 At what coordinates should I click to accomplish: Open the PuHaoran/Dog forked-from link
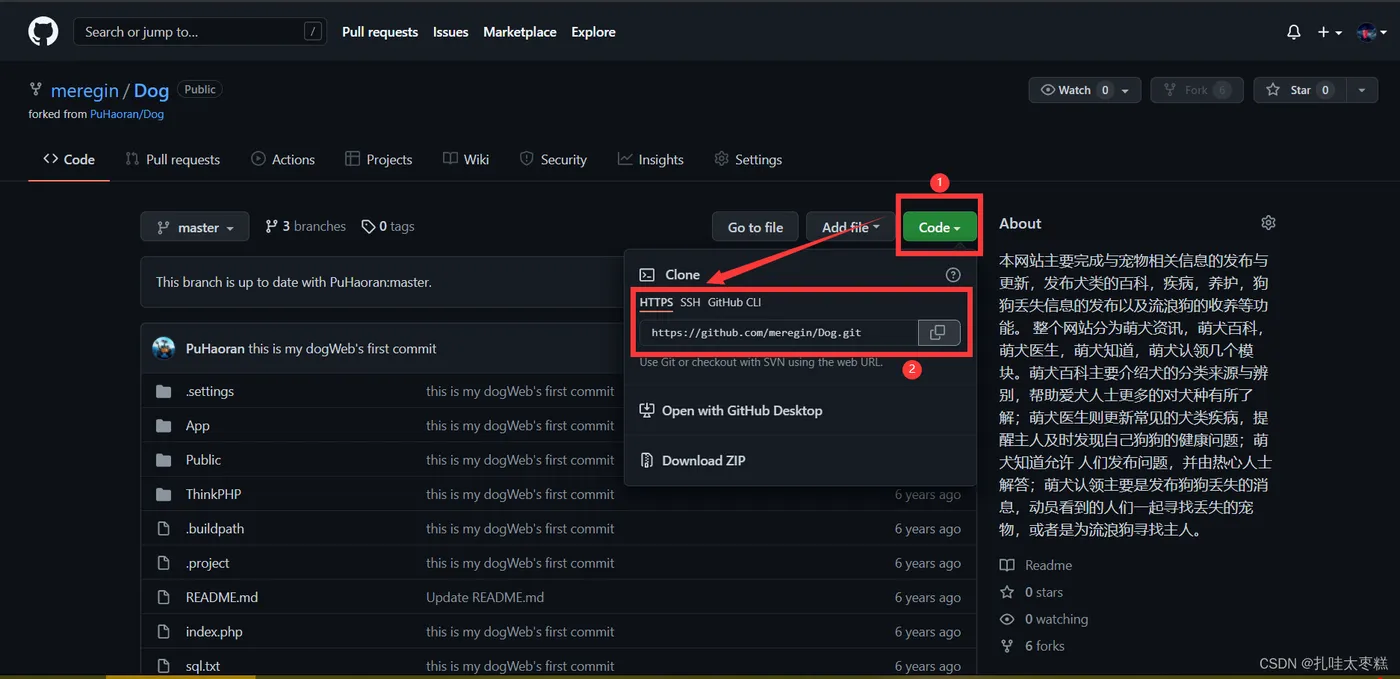click(127, 114)
